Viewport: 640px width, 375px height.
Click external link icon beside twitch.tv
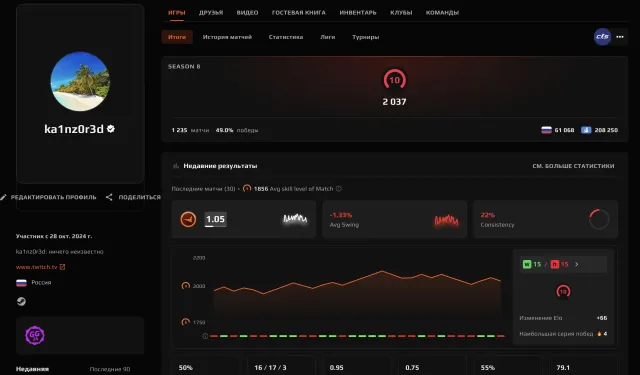click(x=62, y=267)
